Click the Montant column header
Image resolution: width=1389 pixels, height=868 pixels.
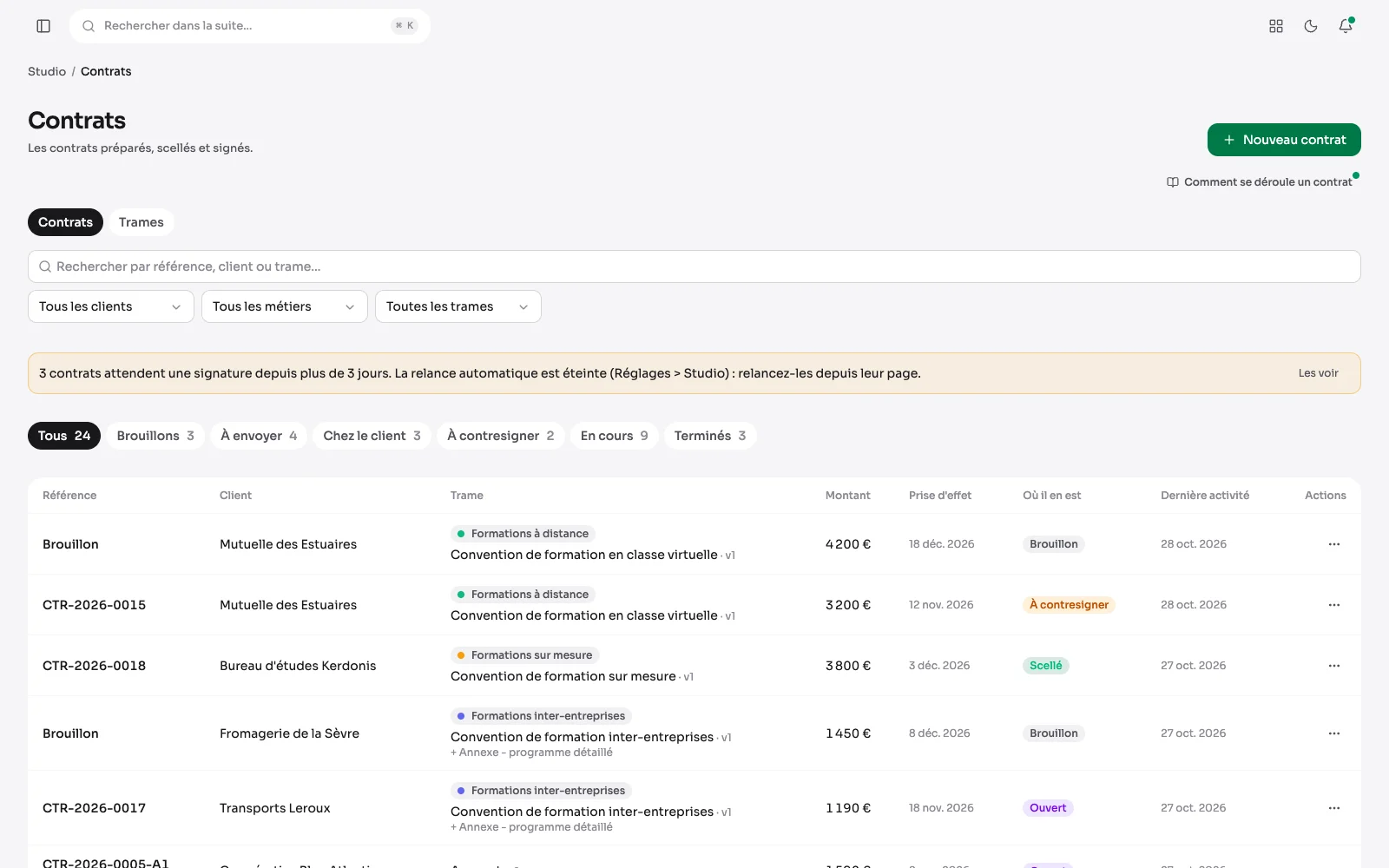point(847,496)
